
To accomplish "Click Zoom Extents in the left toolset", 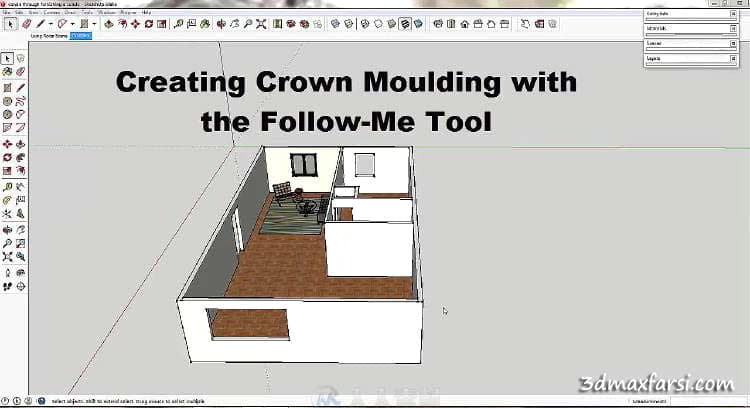I will 7,257.
